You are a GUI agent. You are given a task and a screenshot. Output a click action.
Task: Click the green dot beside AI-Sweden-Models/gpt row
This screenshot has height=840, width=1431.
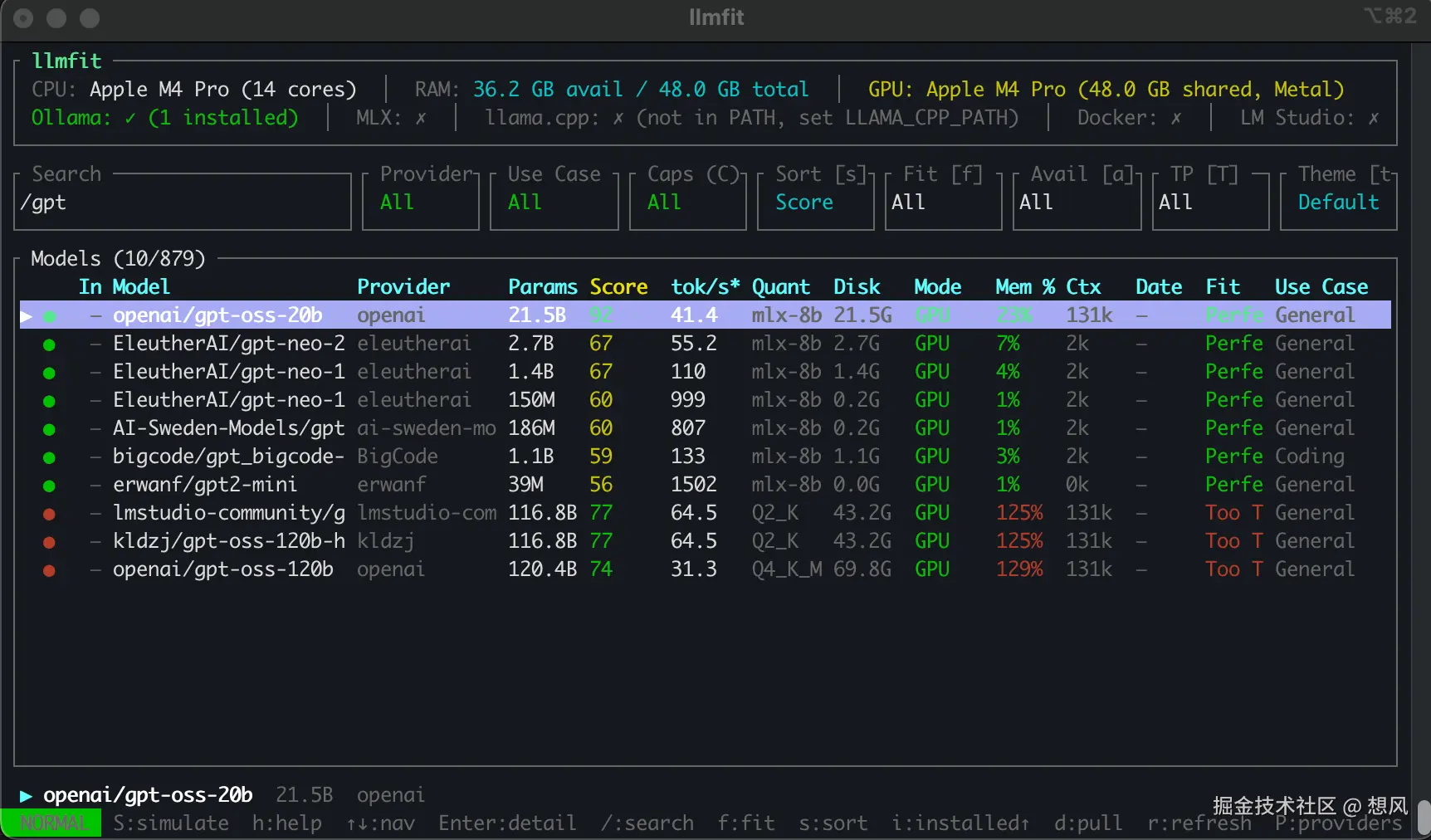(49, 429)
